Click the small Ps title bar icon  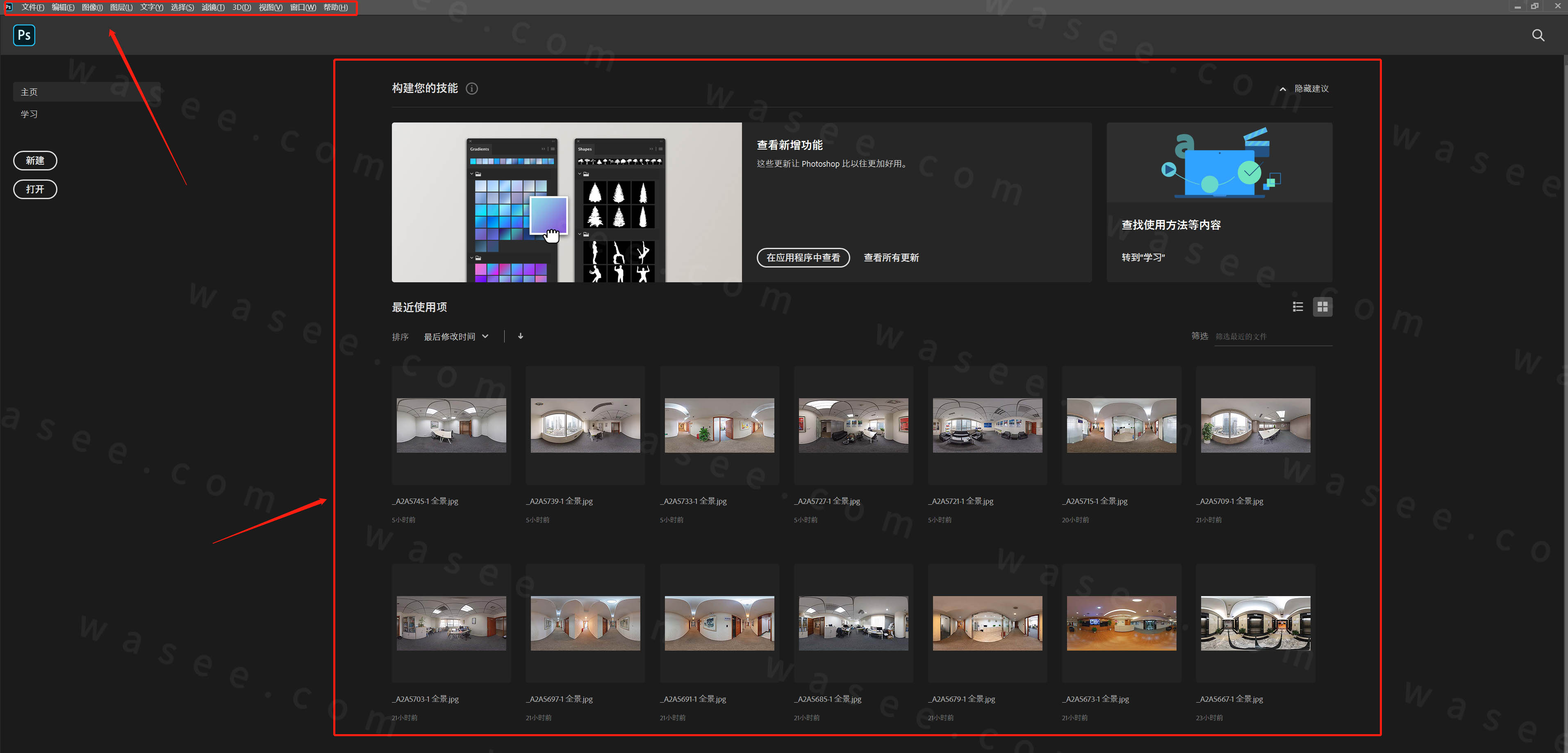tap(9, 7)
